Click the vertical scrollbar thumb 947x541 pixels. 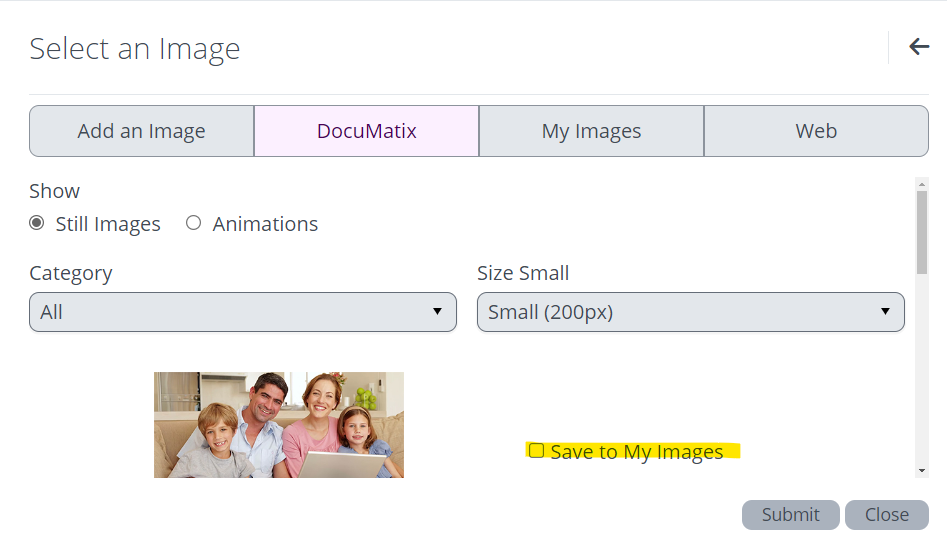(x=921, y=232)
